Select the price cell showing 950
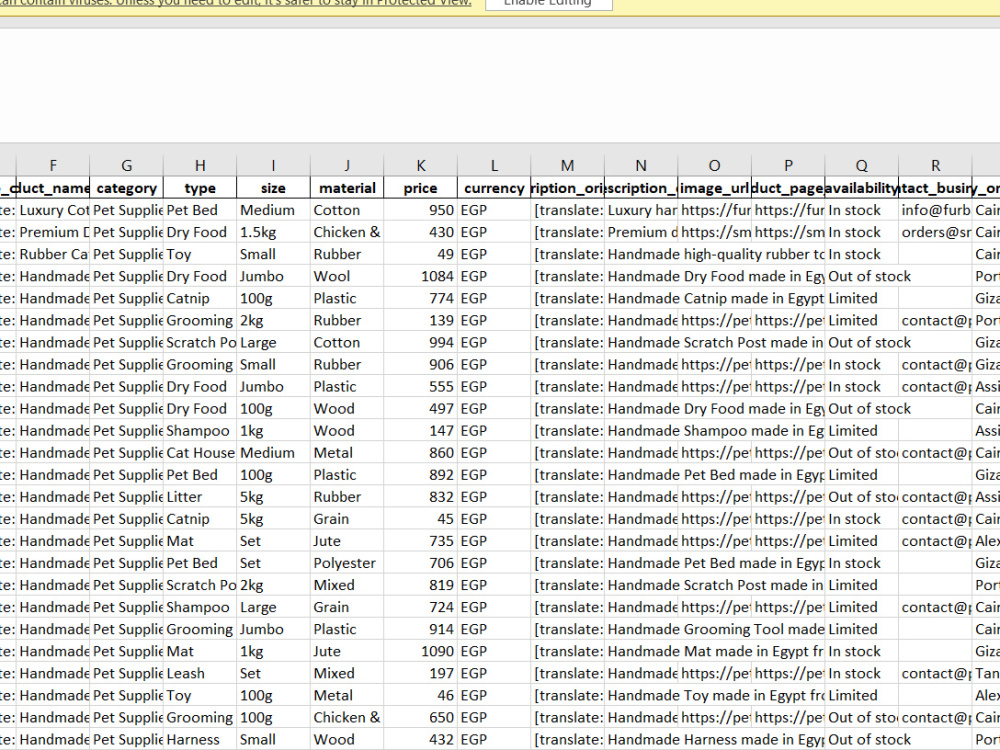Screen dimensions: 1000x750 point(420,210)
